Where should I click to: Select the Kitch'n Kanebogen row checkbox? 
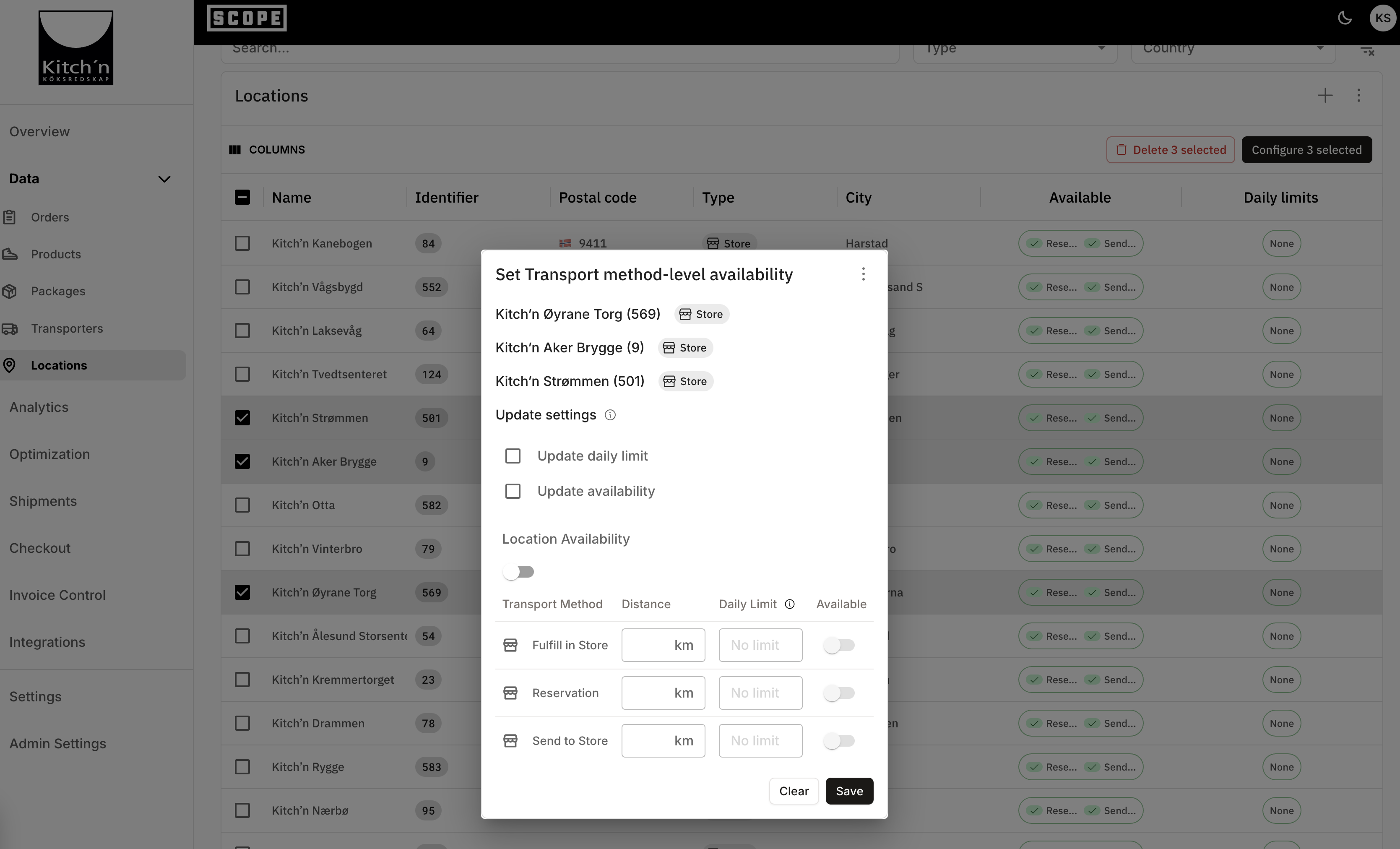point(242,243)
